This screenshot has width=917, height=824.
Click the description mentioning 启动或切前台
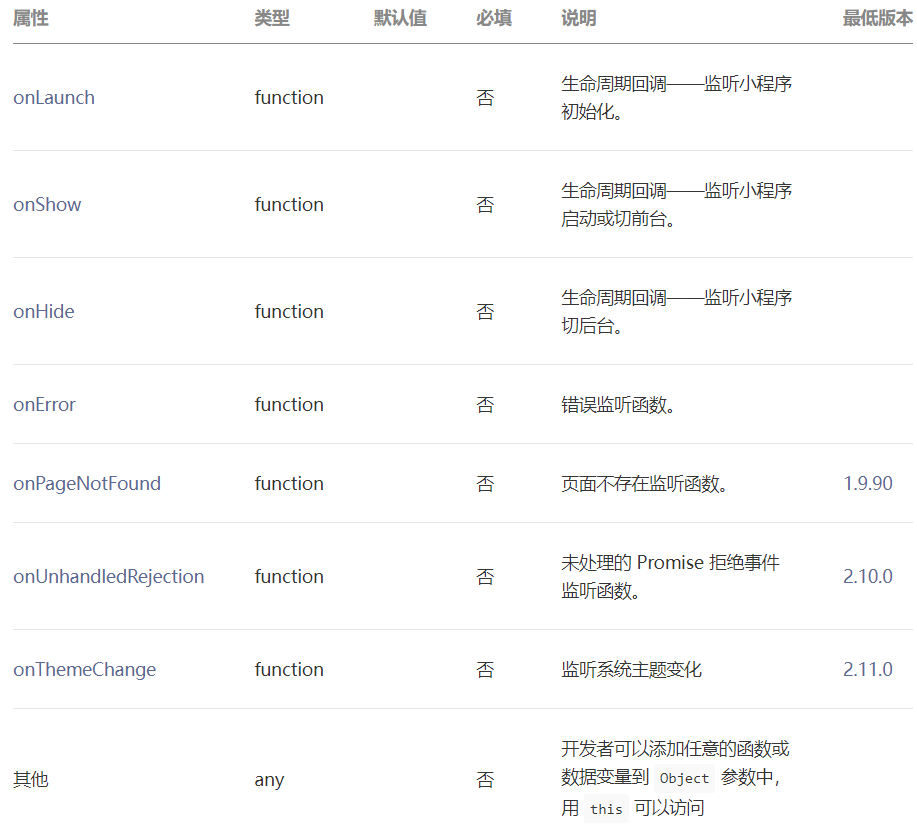click(x=677, y=205)
